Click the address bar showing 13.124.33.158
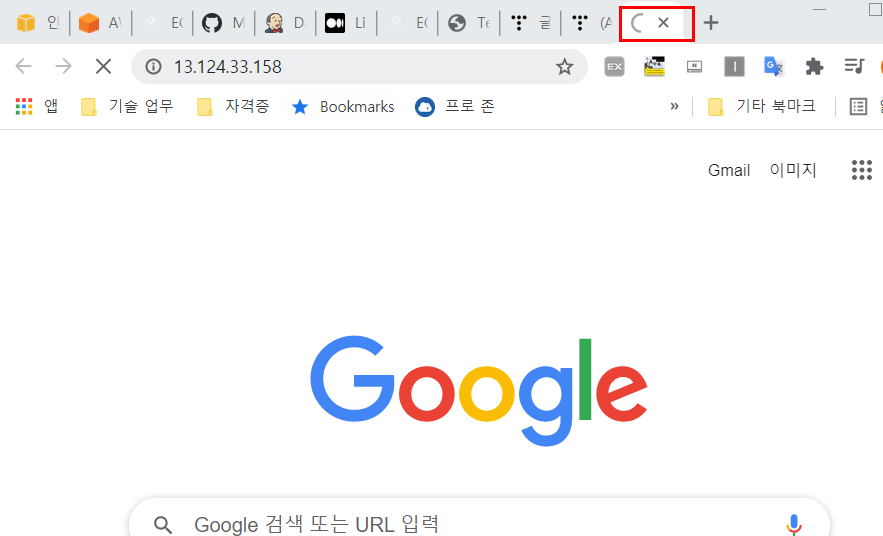 pos(359,66)
